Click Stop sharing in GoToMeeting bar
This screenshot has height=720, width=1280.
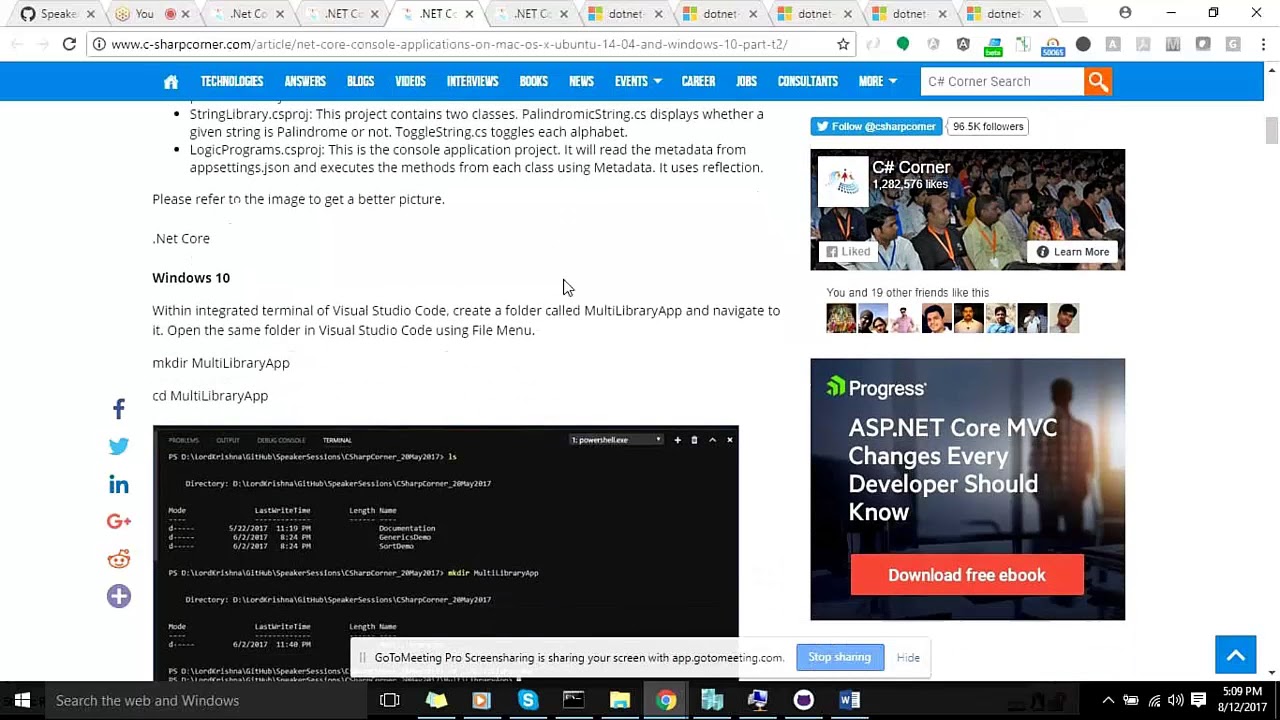[839, 657]
